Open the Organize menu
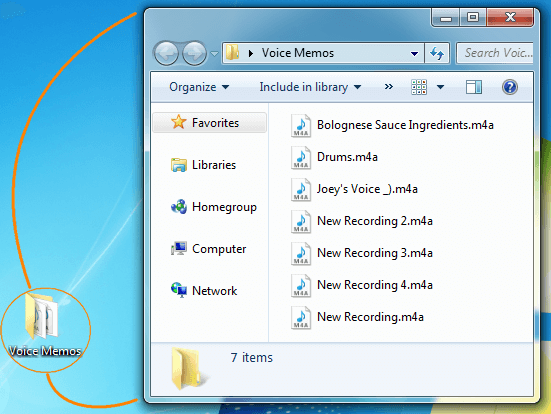551x414 pixels. 199,87
